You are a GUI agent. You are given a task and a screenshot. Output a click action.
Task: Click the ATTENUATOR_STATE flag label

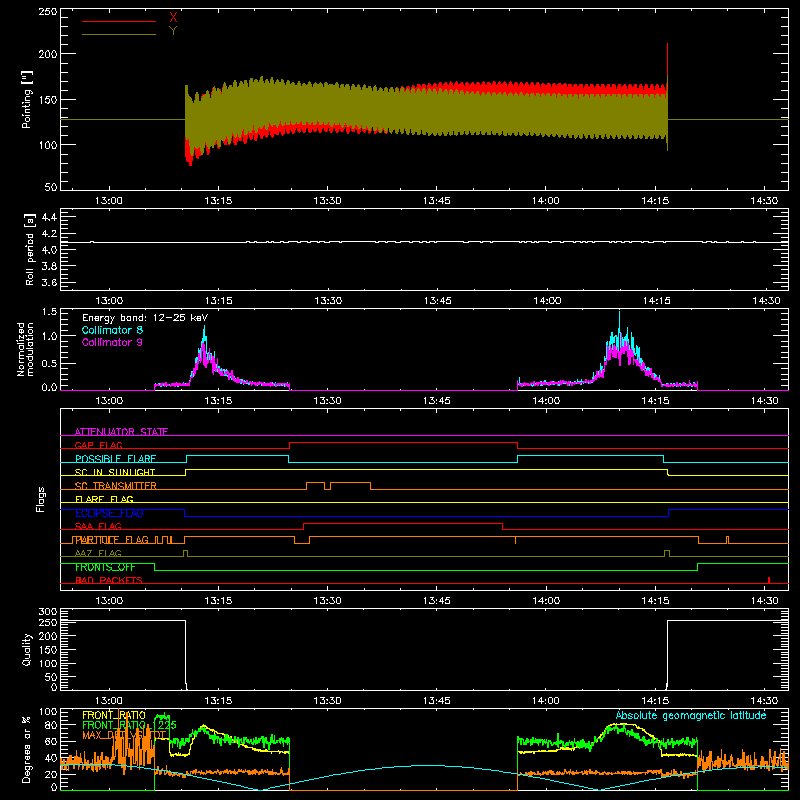(x=121, y=432)
